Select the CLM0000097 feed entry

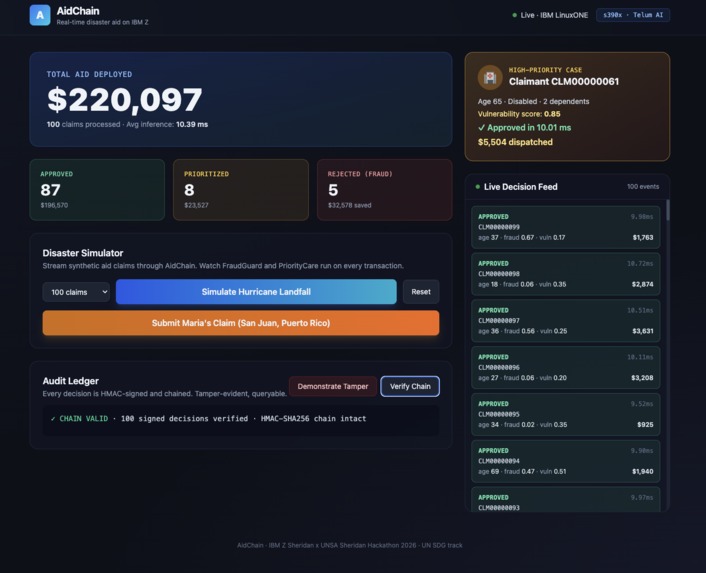point(566,321)
